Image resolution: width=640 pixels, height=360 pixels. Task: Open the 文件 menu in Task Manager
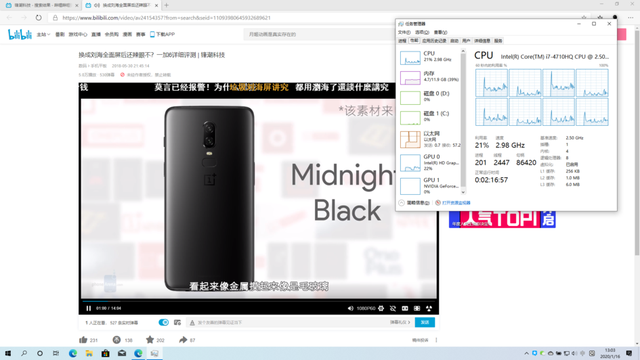[404, 32]
